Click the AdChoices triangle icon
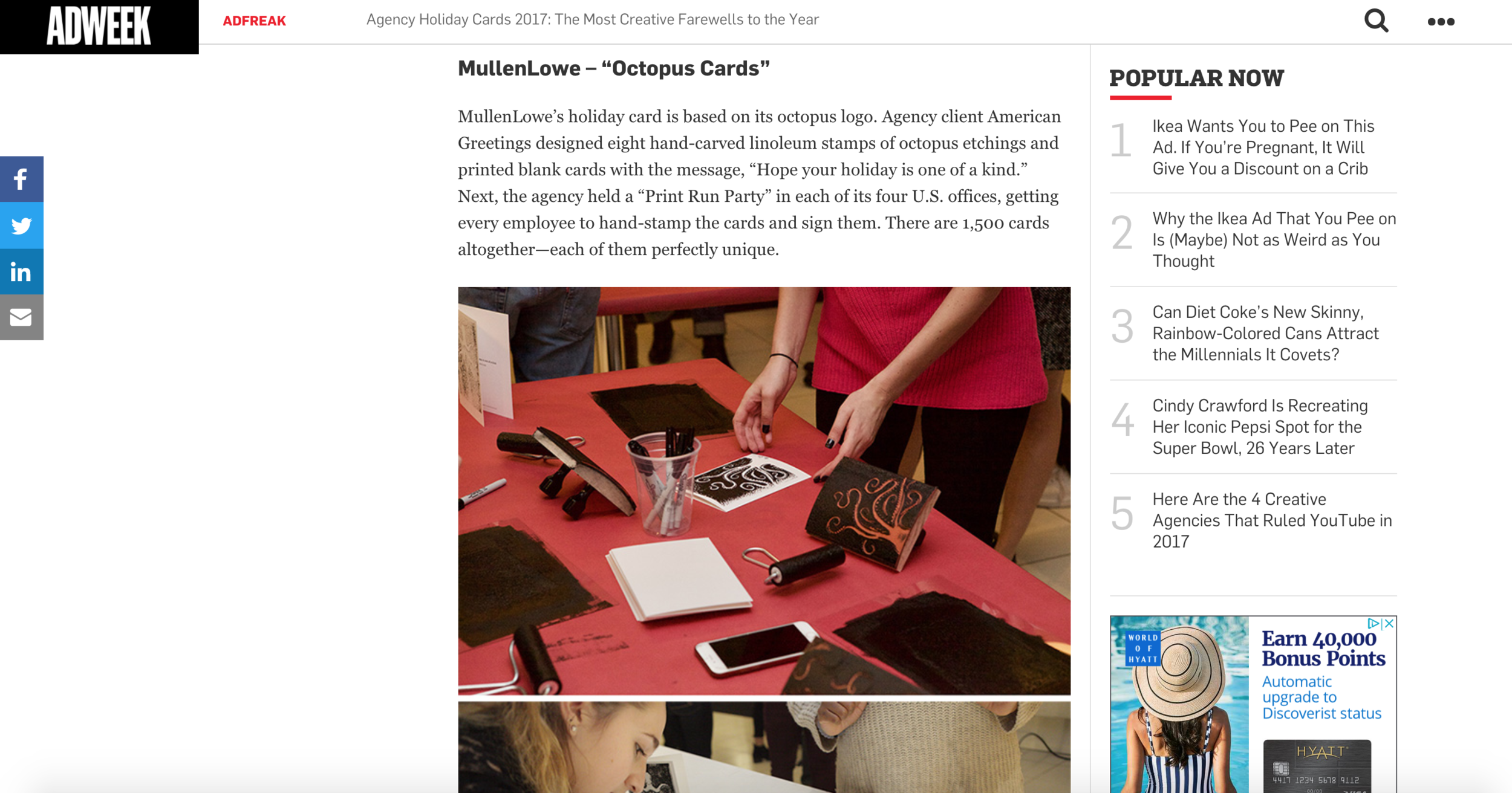 [1374, 623]
